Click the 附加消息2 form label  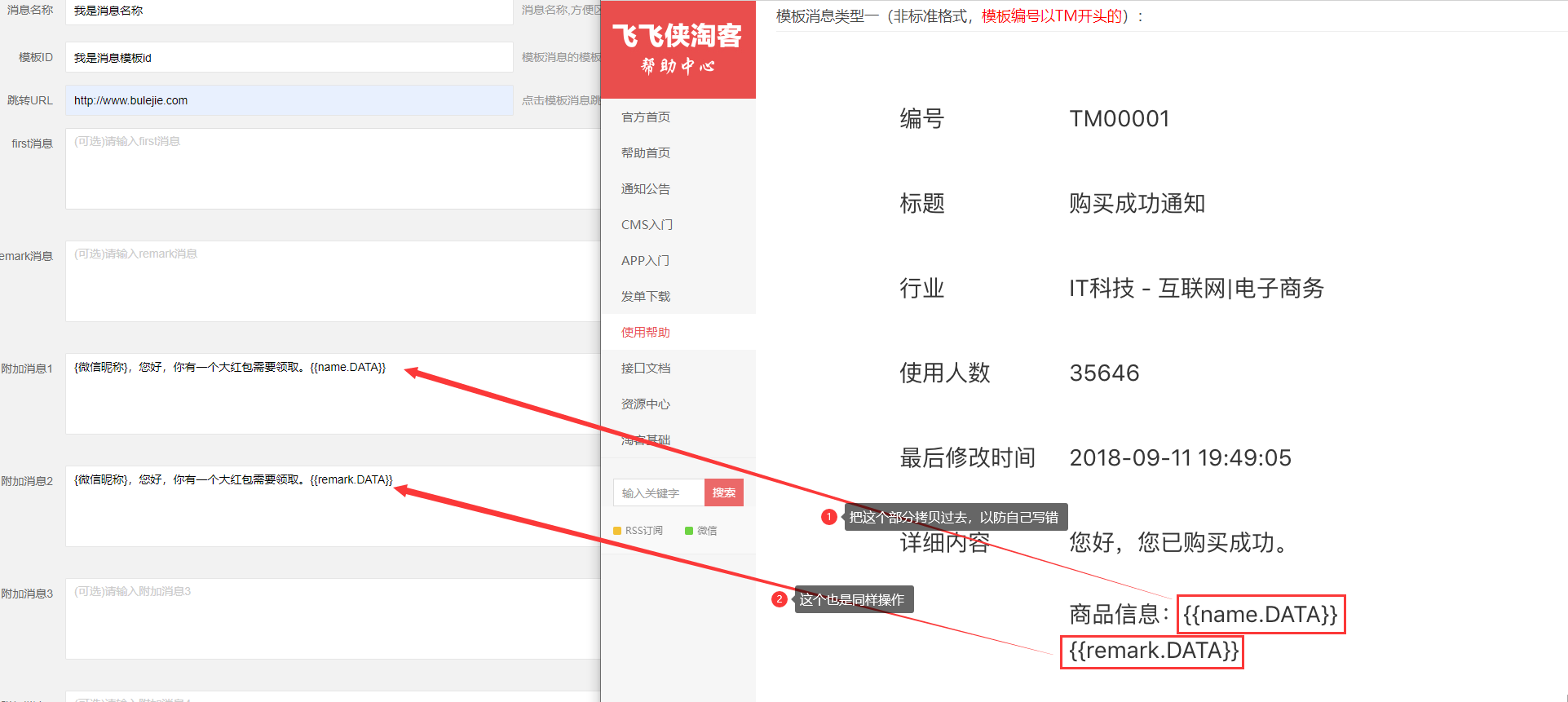27,481
